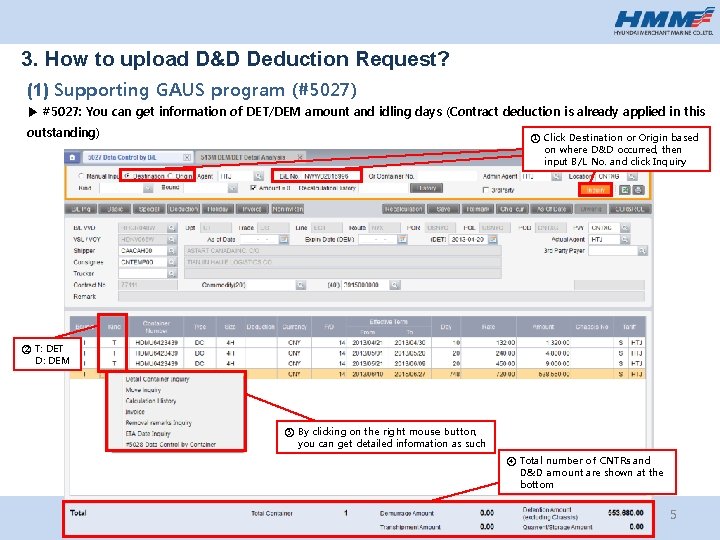Screen dimensions: 720x540
Task: Choose #5028 Data Control by Container entry
Action: click(170, 444)
